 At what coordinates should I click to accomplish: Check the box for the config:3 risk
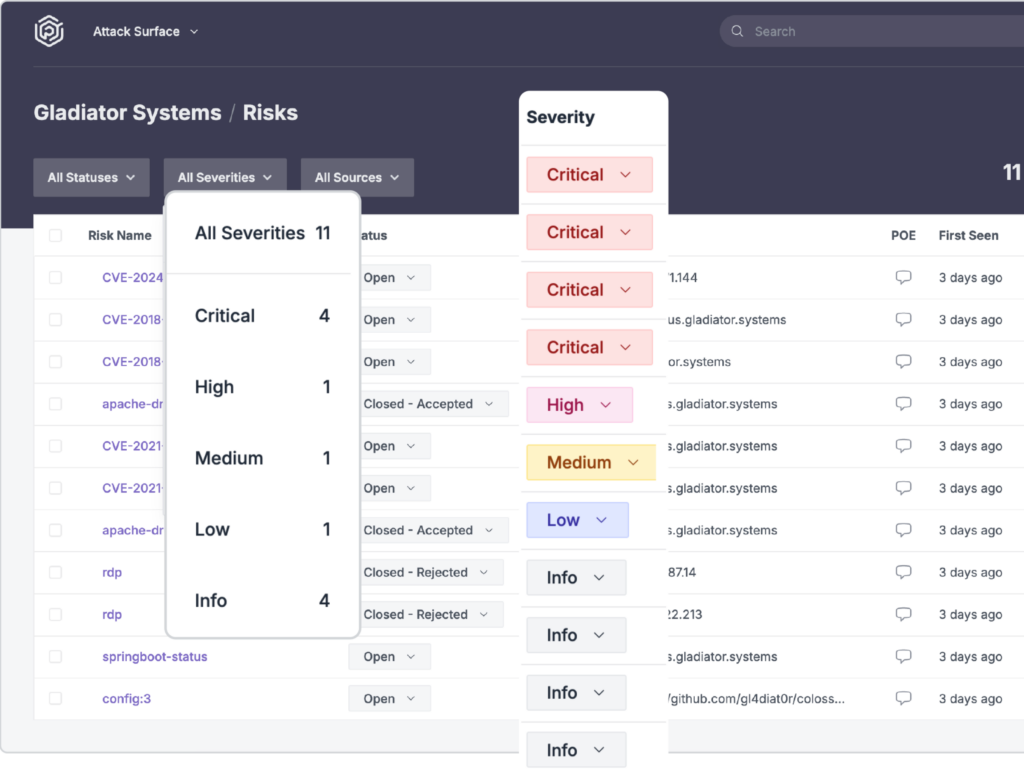[x=56, y=698]
